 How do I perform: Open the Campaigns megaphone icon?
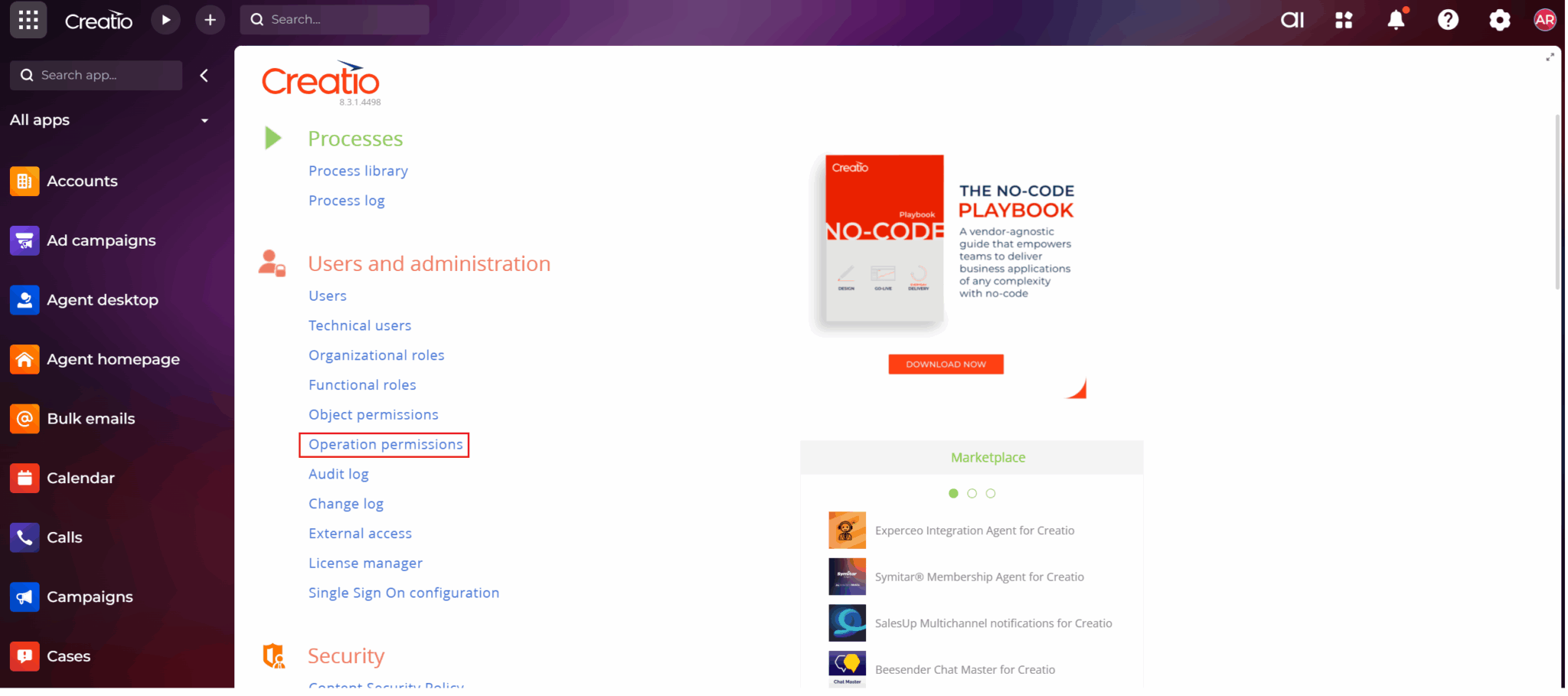24,596
